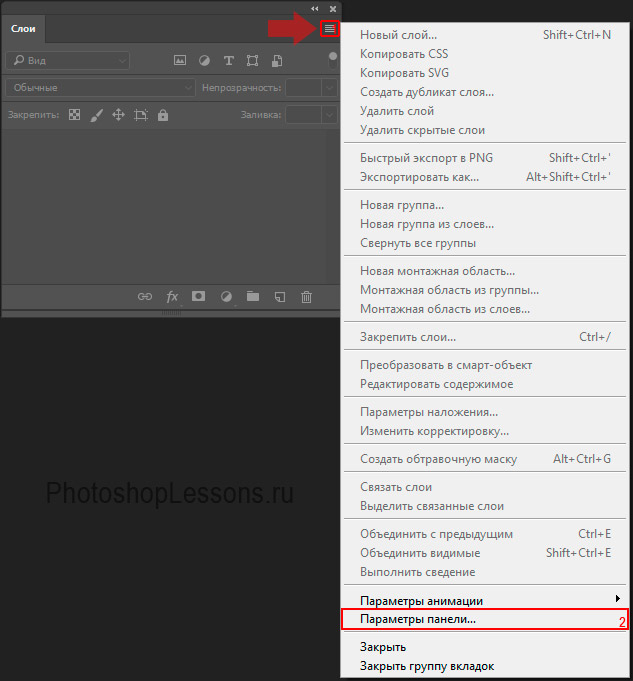Collapse the panel with double arrows
The height and width of the screenshot is (681, 633).
pyautogui.click(x=316, y=8)
